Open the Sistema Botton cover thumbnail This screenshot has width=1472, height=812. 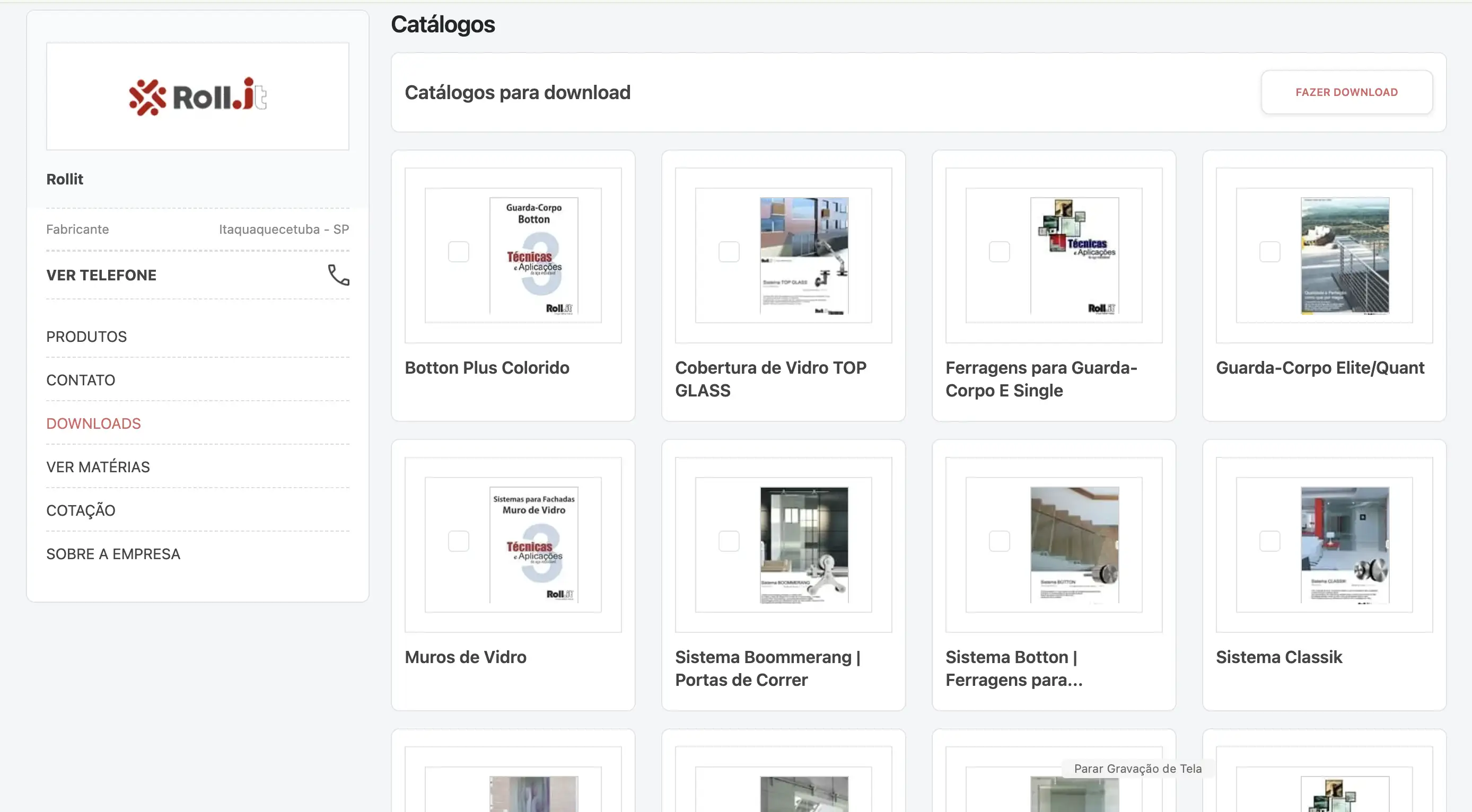(1074, 544)
